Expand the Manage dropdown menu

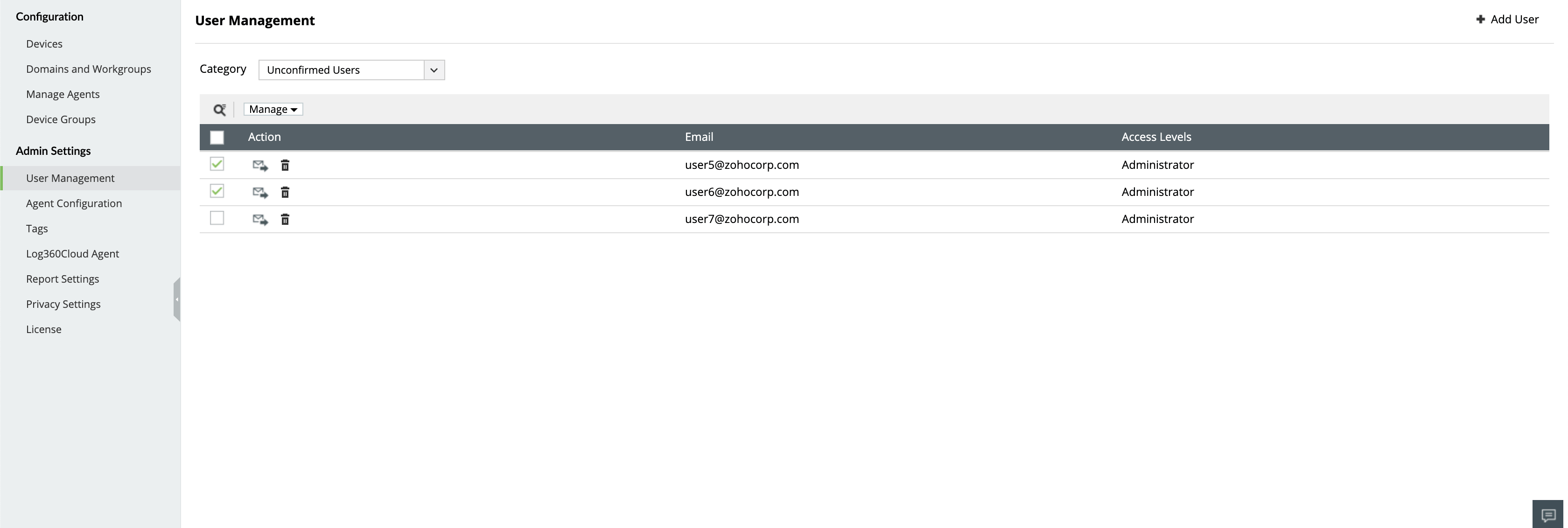[273, 110]
